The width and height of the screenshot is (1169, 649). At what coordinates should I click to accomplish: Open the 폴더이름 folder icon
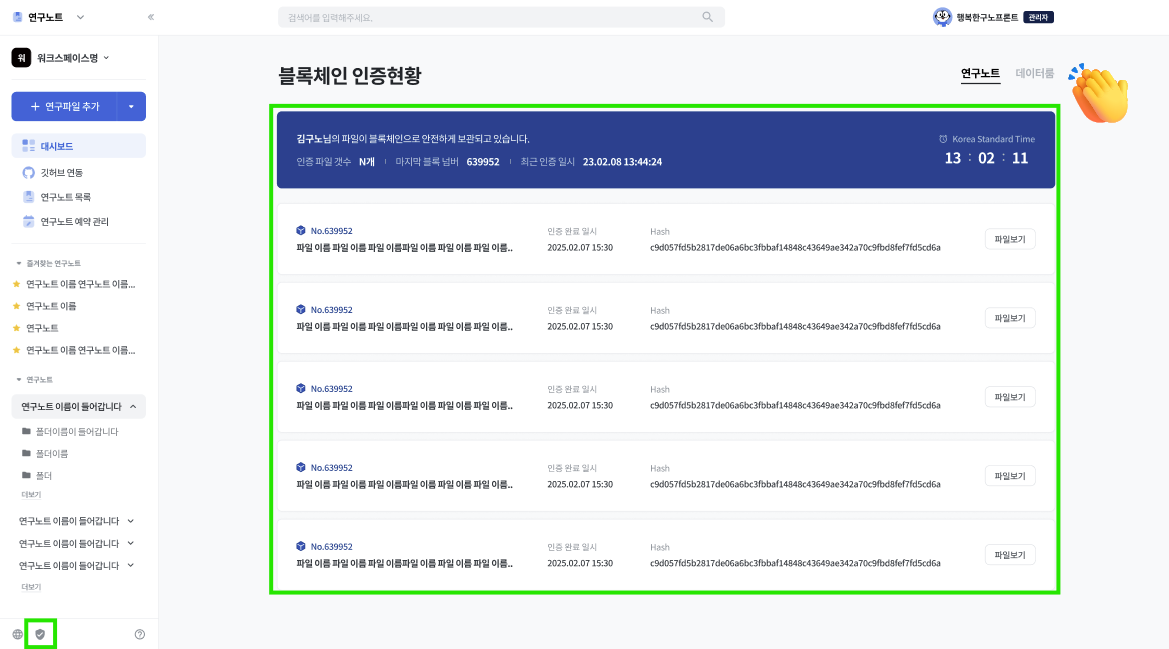[26, 453]
